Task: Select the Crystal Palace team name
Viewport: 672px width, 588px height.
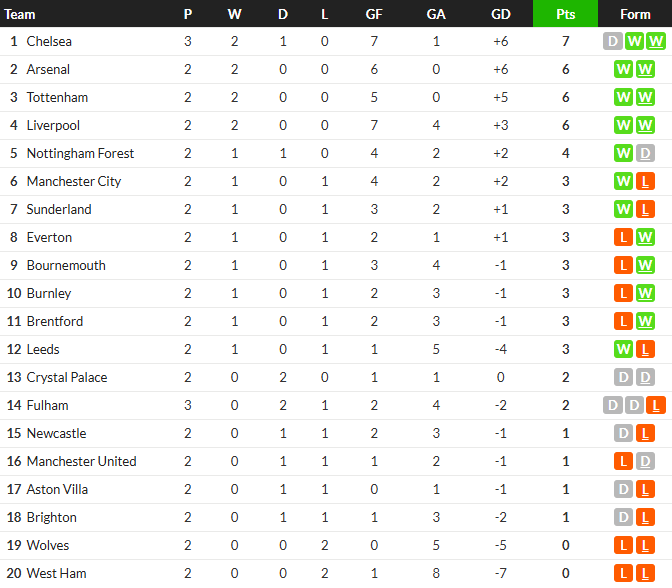Action: tap(67, 378)
